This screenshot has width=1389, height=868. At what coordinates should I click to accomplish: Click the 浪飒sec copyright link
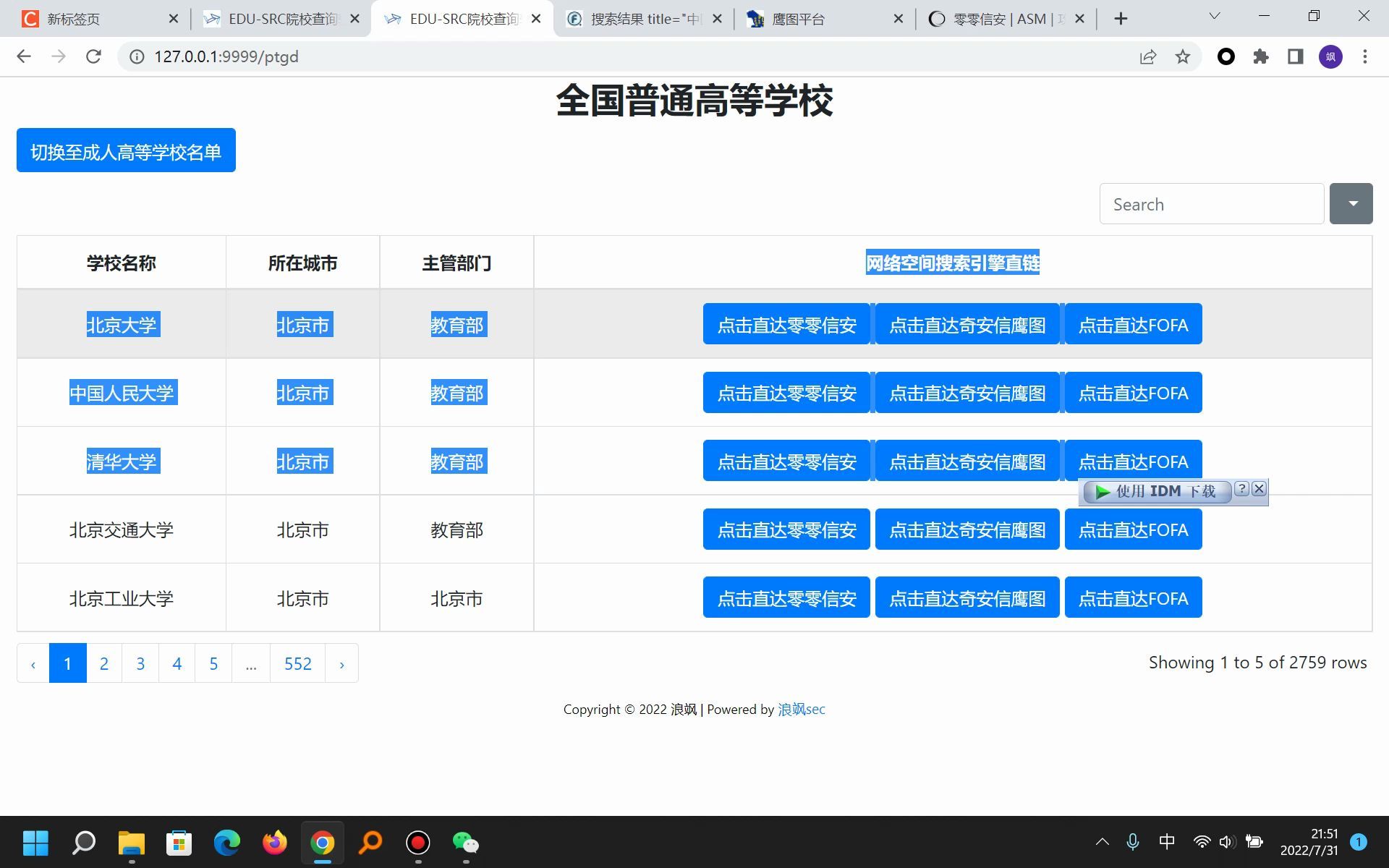click(x=801, y=709)
